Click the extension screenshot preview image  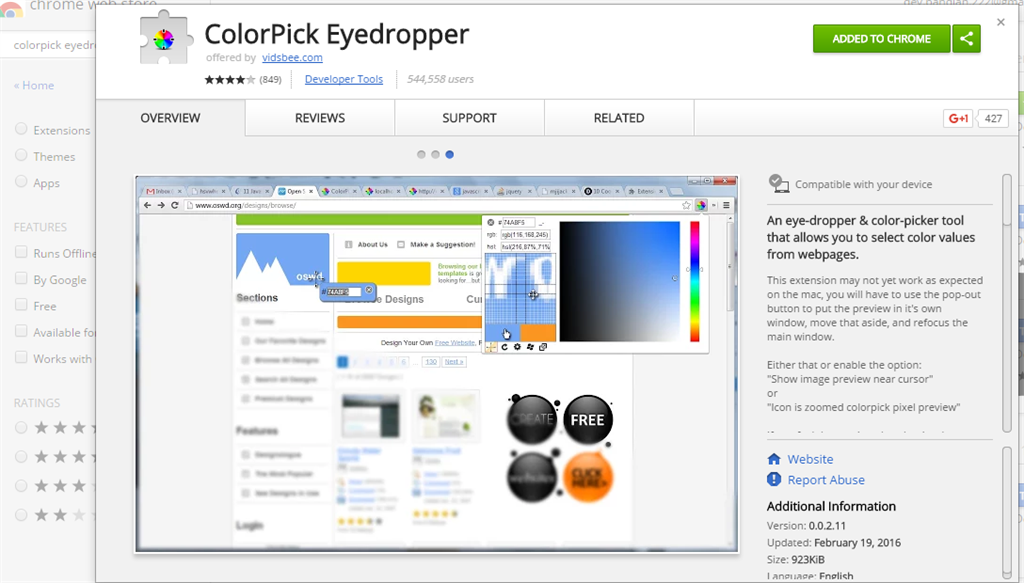tap(437, 364)
